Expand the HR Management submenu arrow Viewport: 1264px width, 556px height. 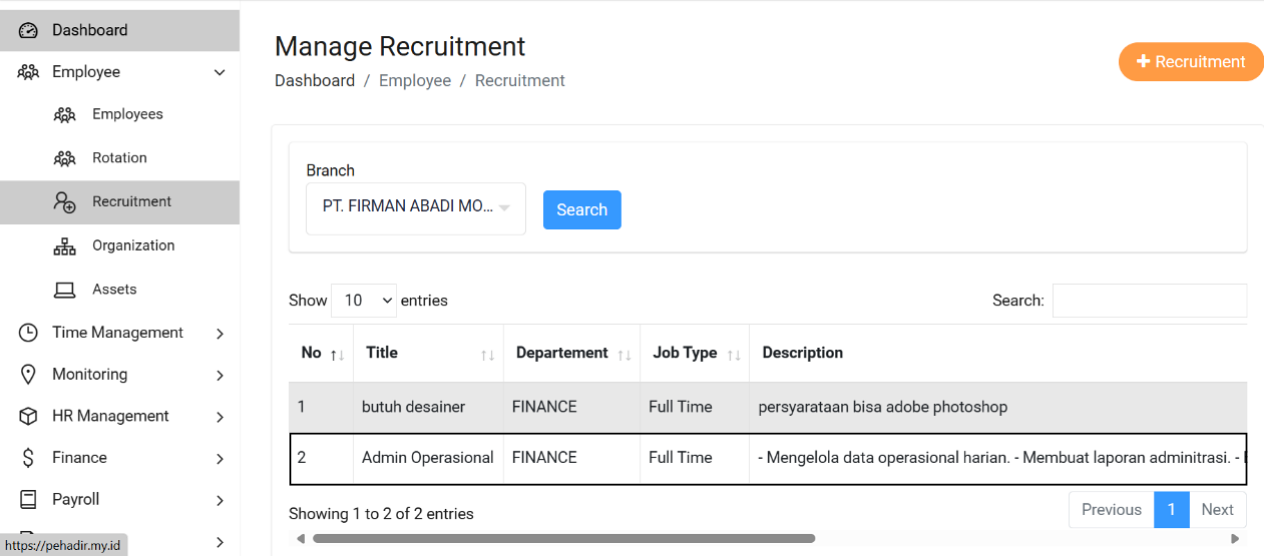(220, 417)
